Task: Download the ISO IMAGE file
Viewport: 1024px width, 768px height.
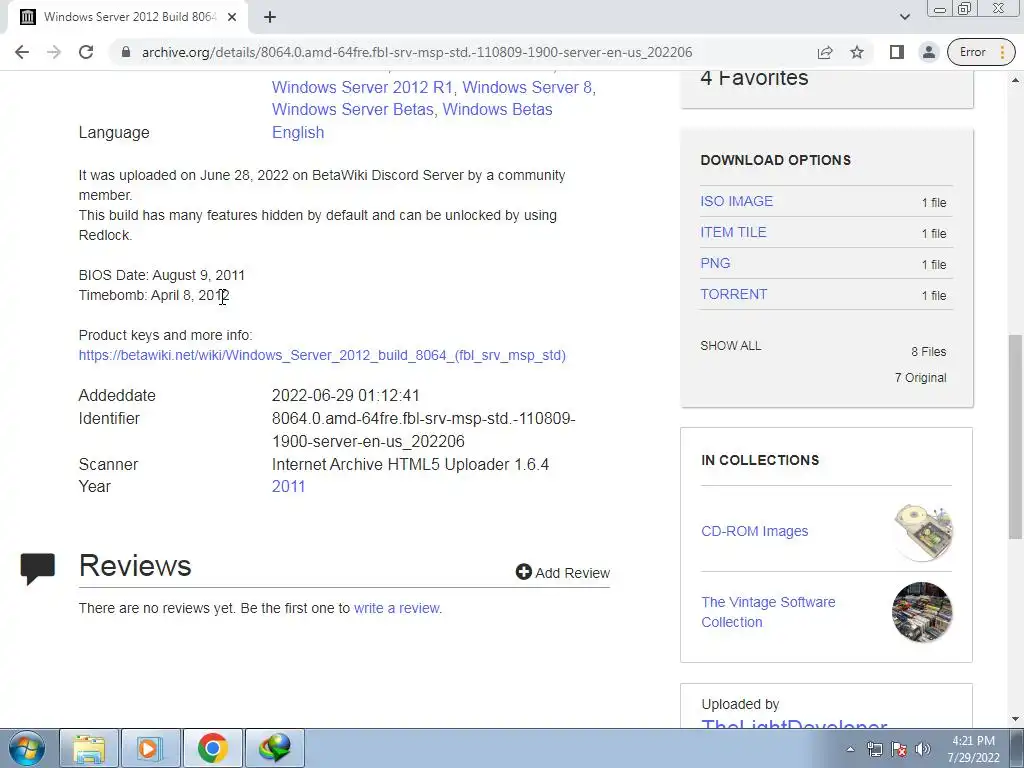Action: coord(737,201)
